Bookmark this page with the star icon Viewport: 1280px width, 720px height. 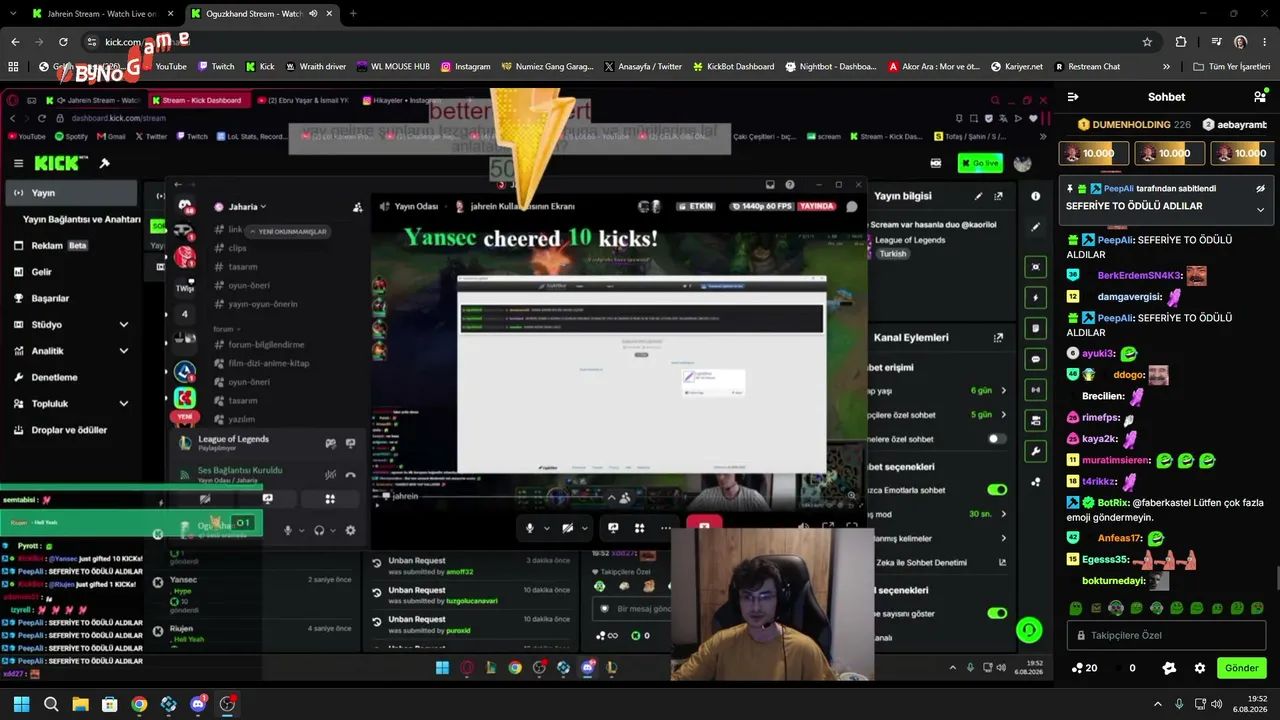(x=1147, y=42)
